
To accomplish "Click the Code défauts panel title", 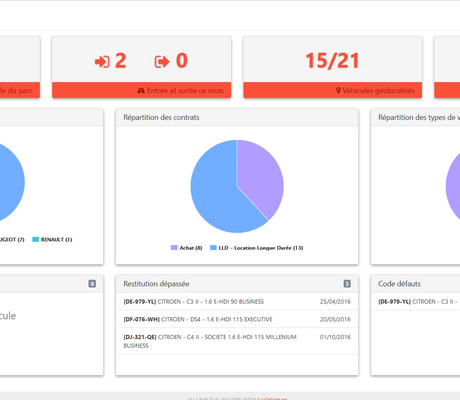I will 399,284.
